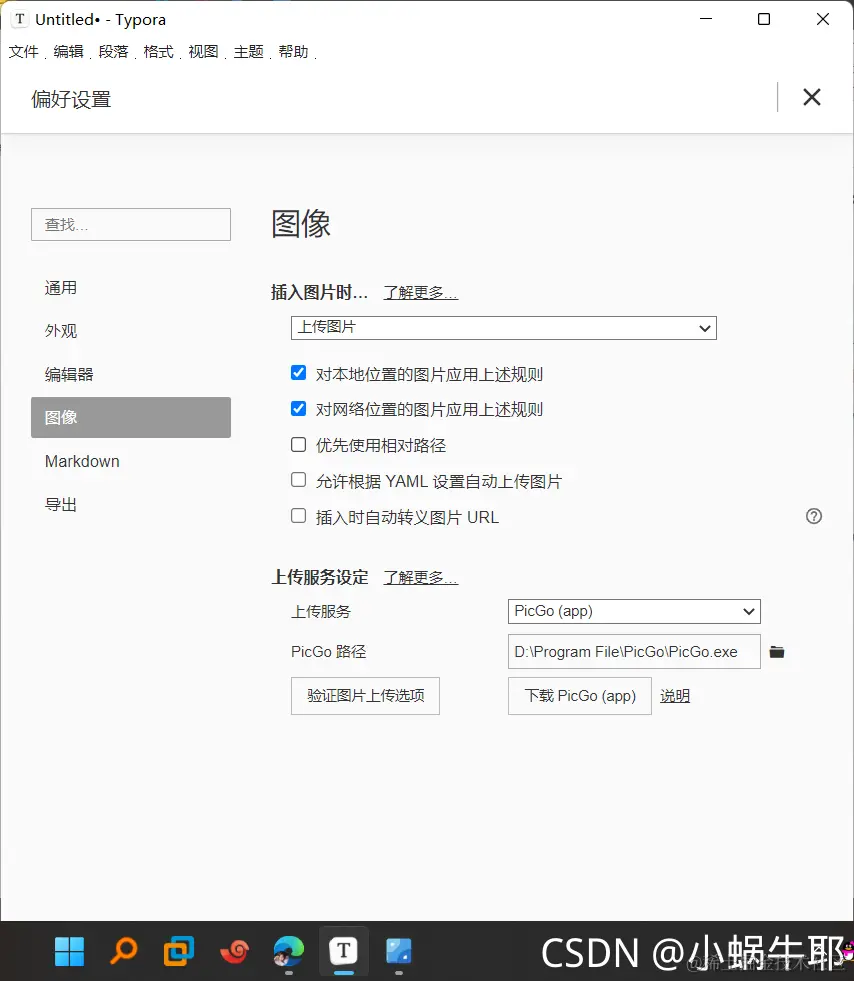Open the 了解更多 link under 插入图片时
Screen dimensions: 854x981
[420, 292]
